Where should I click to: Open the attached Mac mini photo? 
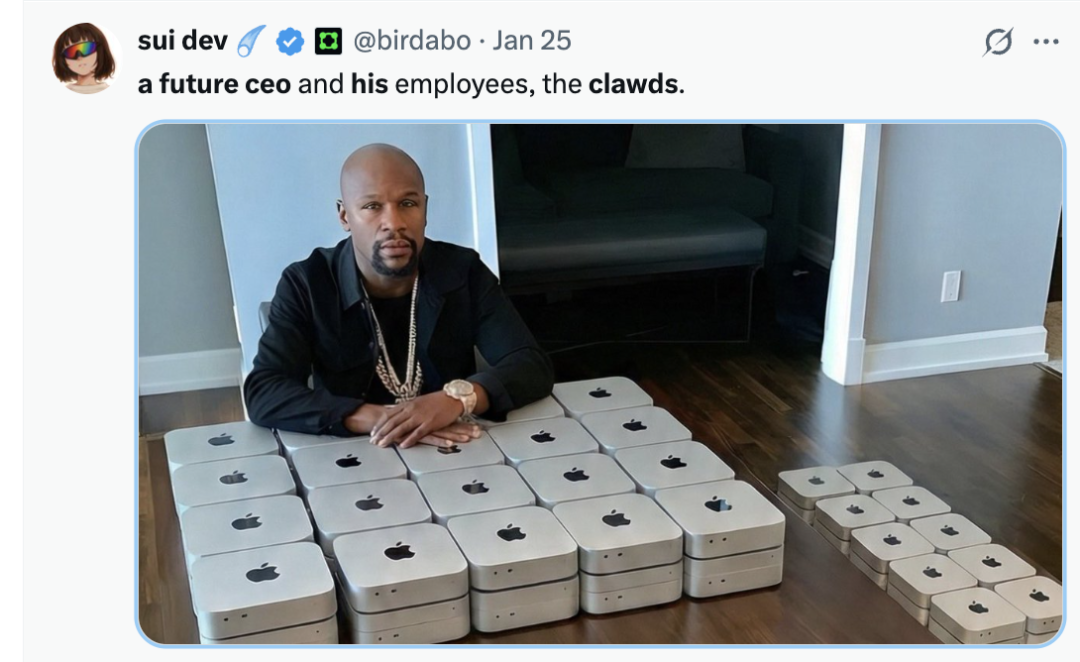point(600,384)
